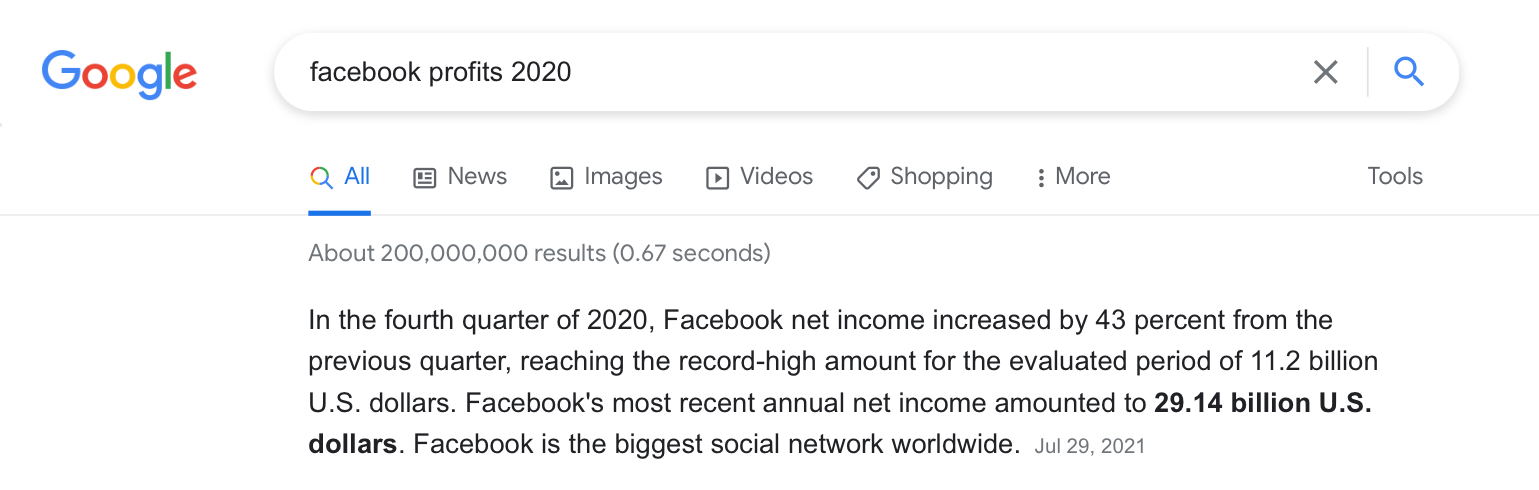Screen dimensions: 1539x490
Task: Switch to the Shopping tab label
Action: point(941,177)
